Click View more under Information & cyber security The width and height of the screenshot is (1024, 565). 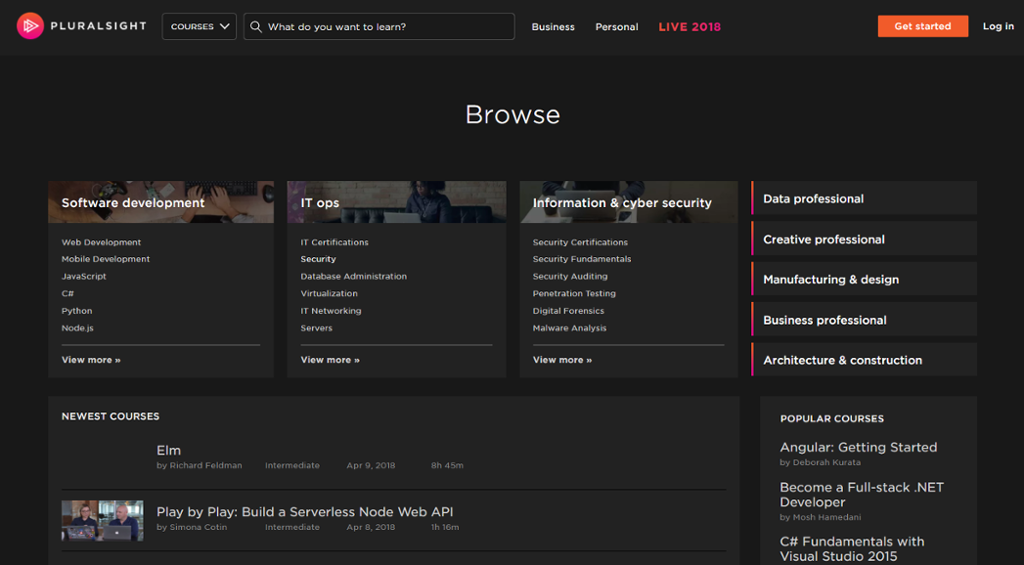click(562, 360)
